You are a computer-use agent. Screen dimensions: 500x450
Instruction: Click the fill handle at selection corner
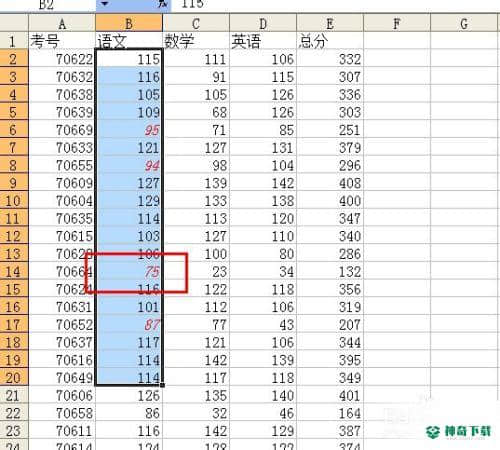(x=162, y=385)
